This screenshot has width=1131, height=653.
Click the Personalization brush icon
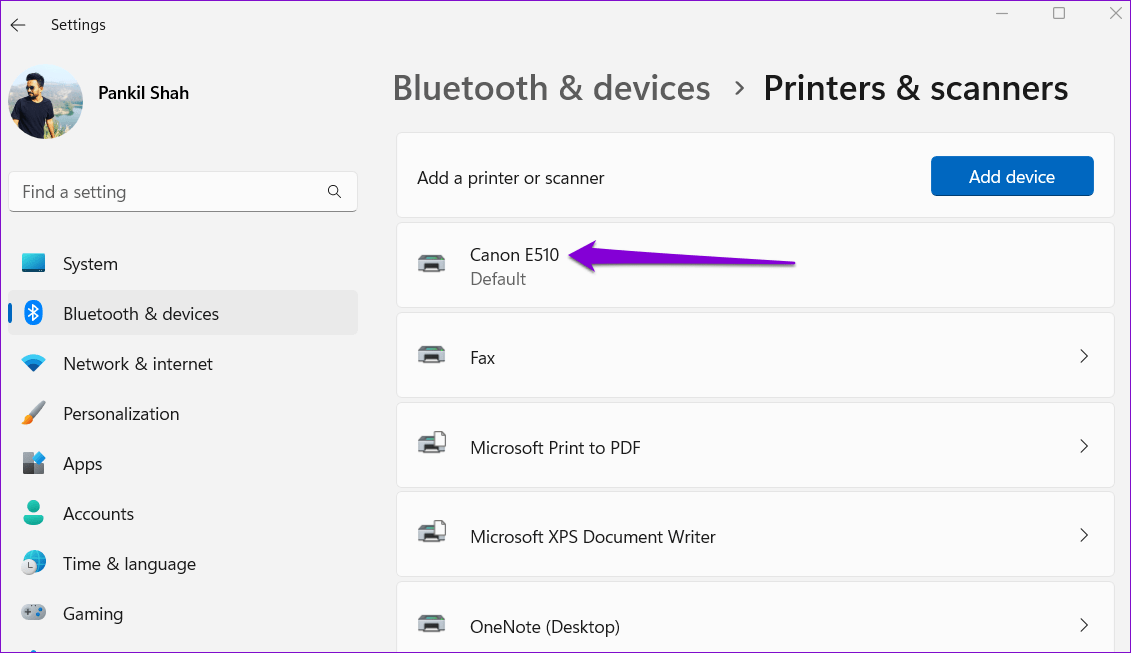click(x=33, y=413)
